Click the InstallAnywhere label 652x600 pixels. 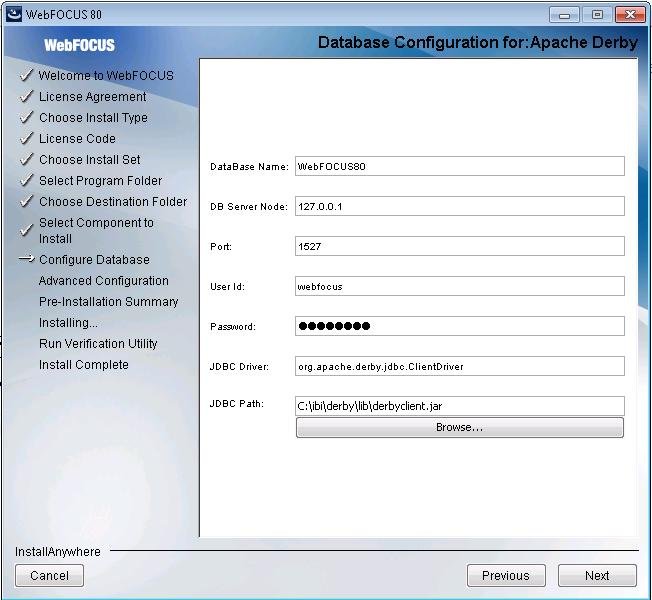click(x=58, y=552)
